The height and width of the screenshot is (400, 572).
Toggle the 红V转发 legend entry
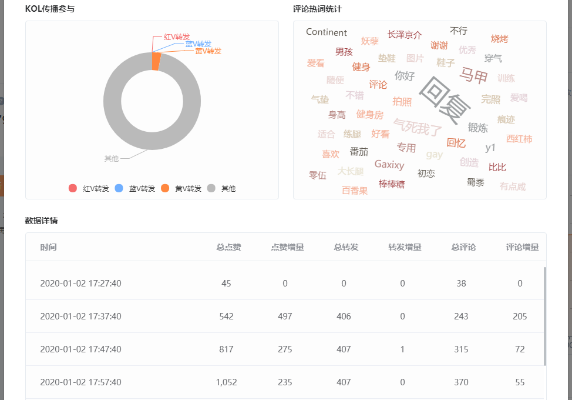(x=89, y=189)
